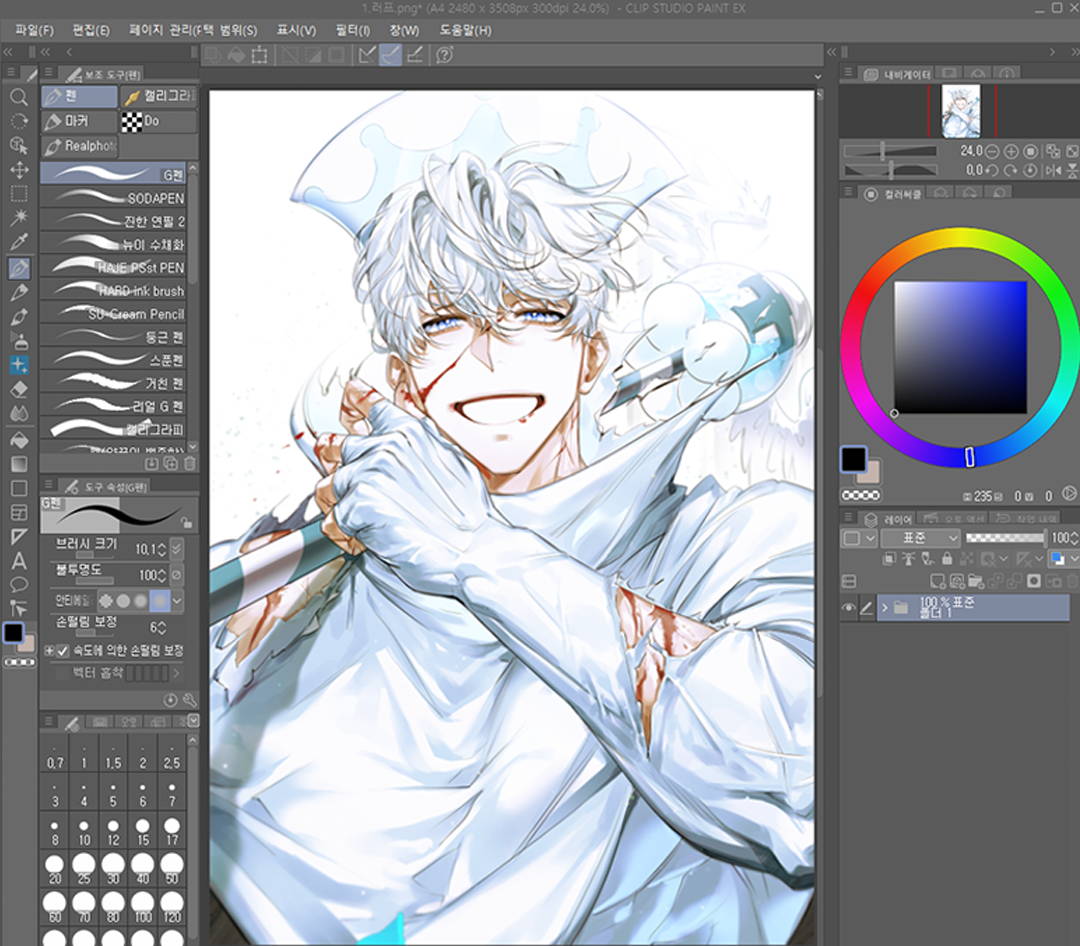Open the 파일(F) menu
The height and width of the screenshot is (946, 1080).
[34, 30]
